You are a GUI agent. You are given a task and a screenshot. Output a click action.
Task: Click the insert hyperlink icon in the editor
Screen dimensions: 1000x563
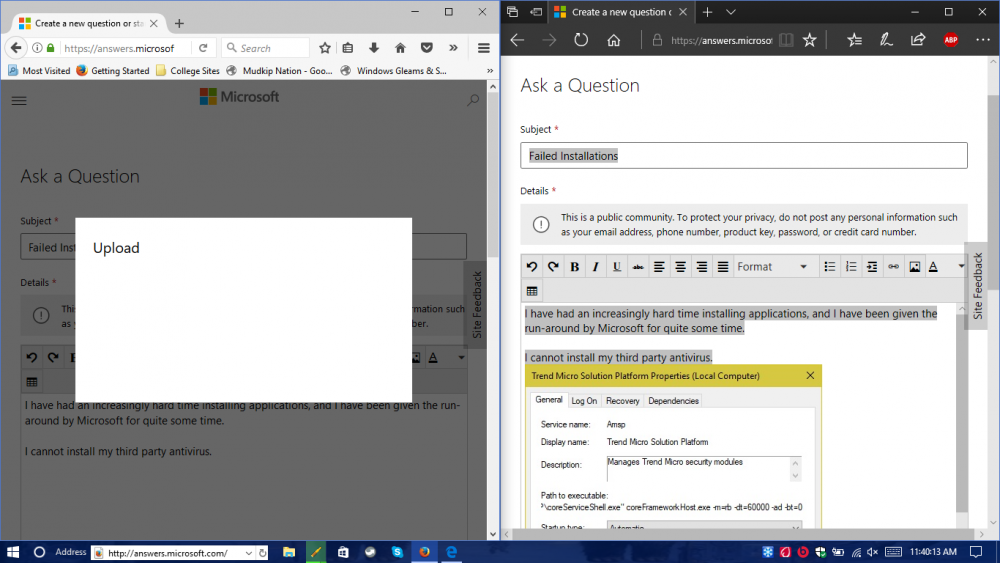pyautogui.click(x=893, y=267)
